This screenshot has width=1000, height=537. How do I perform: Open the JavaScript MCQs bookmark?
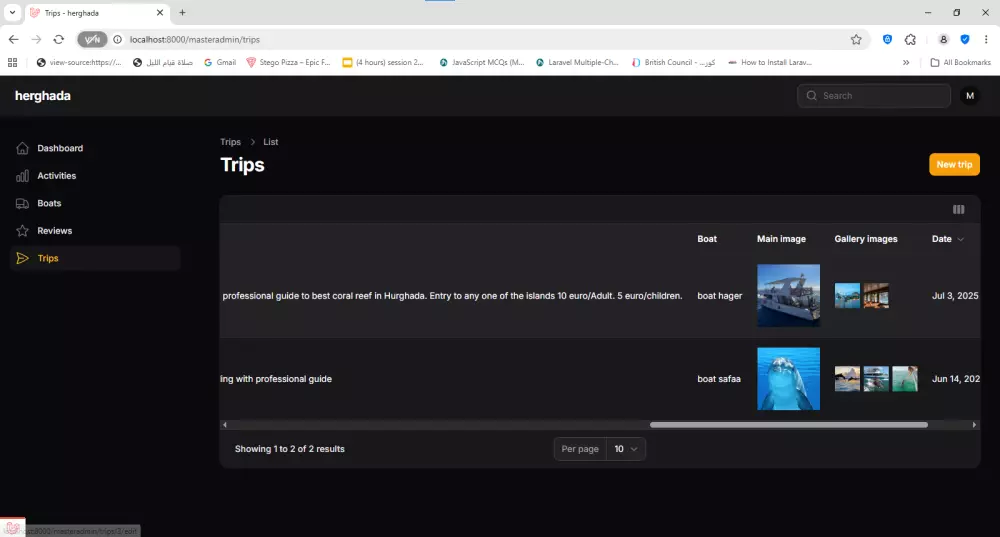(x=482, y=63)
